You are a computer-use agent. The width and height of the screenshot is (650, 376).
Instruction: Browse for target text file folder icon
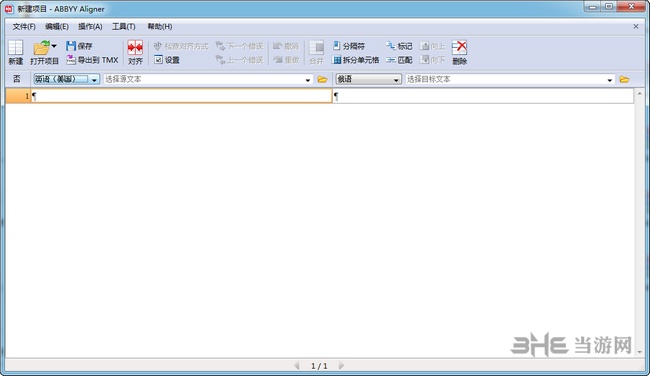click(x=624, y=79)
